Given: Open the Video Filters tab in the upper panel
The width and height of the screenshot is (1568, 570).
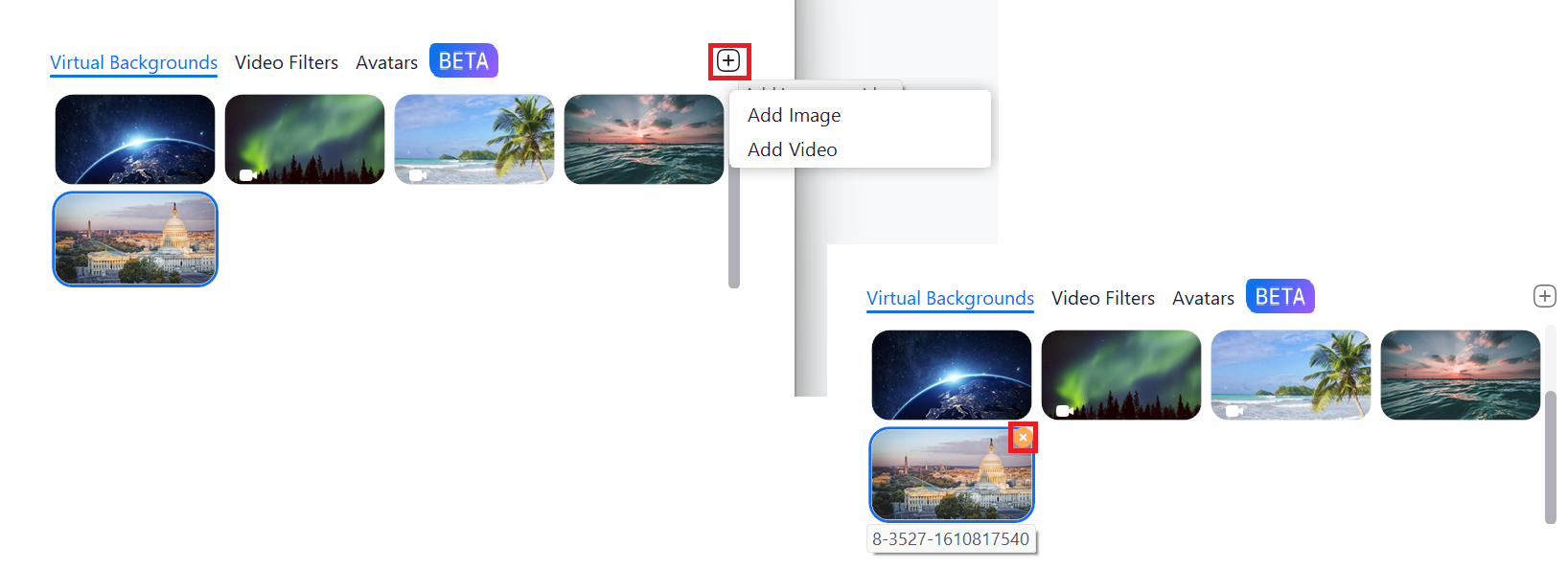Looking at the screenshot, I should tap(287, 62).
